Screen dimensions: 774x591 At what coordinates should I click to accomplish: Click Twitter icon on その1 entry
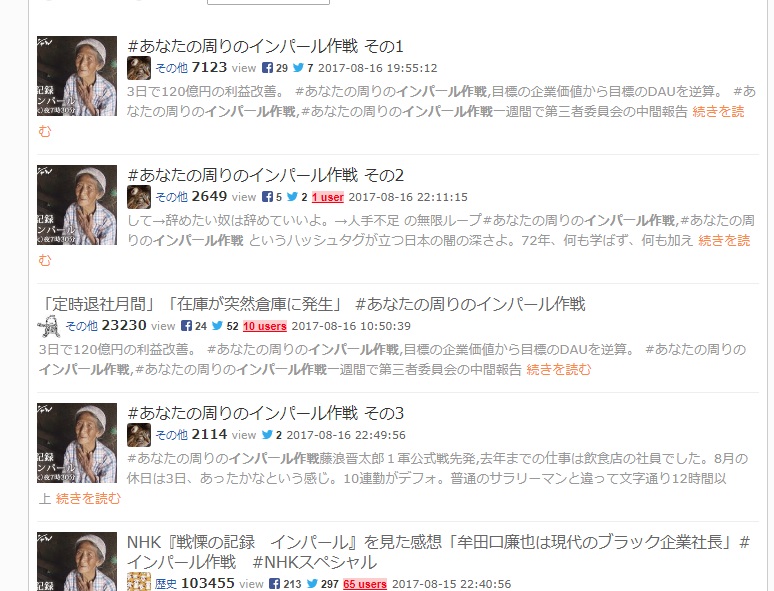tap(298, 68)
